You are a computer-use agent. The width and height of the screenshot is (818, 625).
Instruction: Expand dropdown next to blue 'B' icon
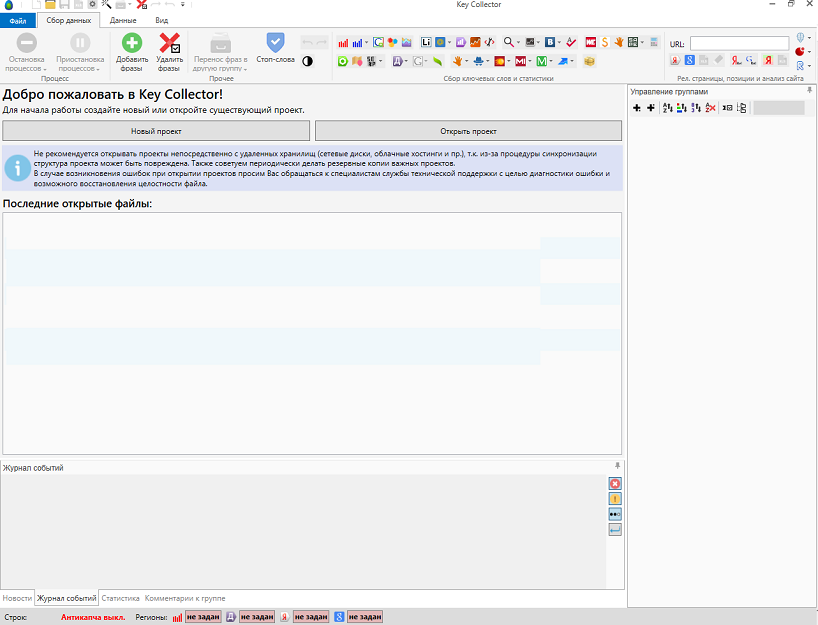559,43
